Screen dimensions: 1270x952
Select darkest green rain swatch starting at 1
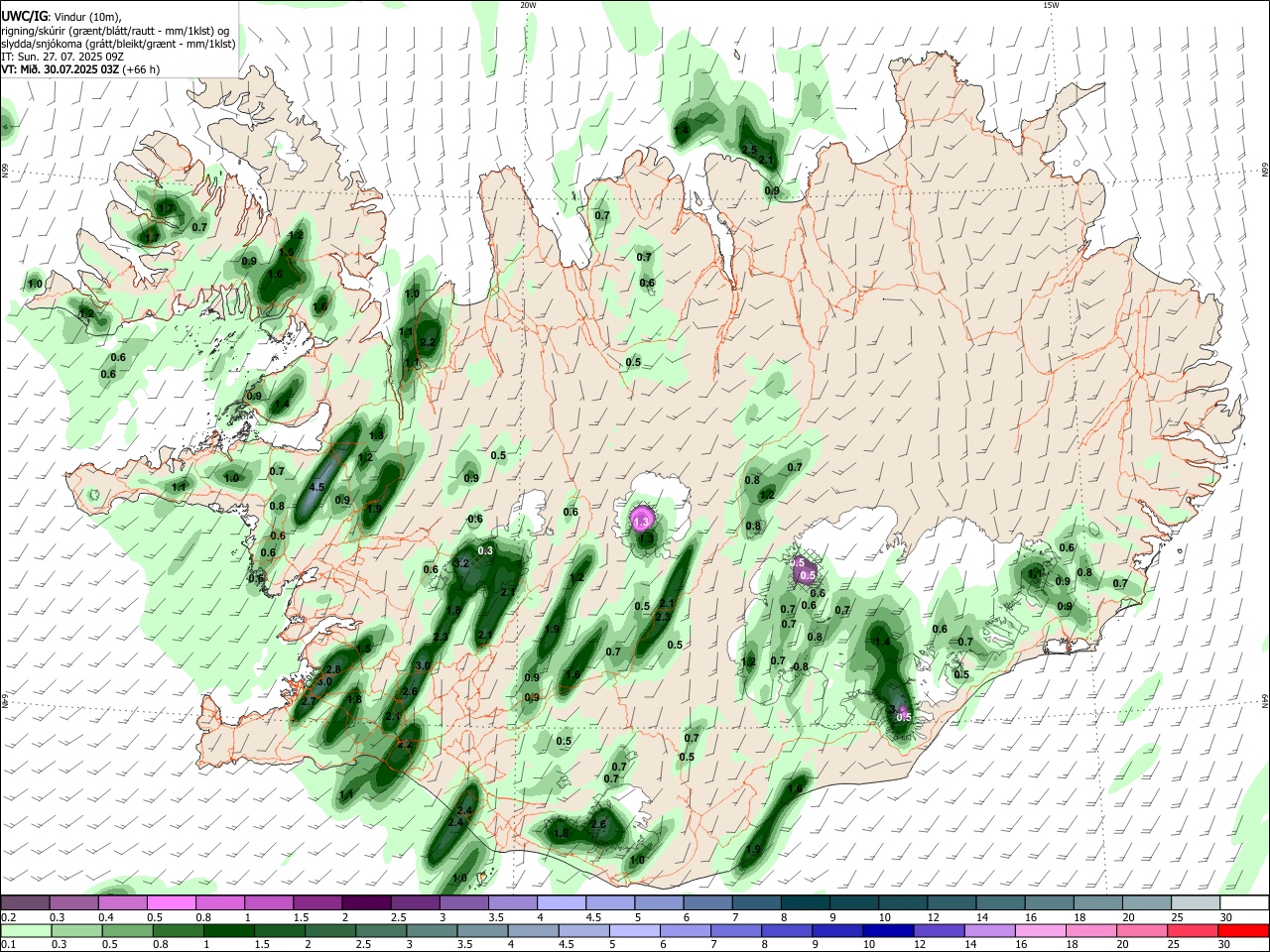[x=228, y=930]
